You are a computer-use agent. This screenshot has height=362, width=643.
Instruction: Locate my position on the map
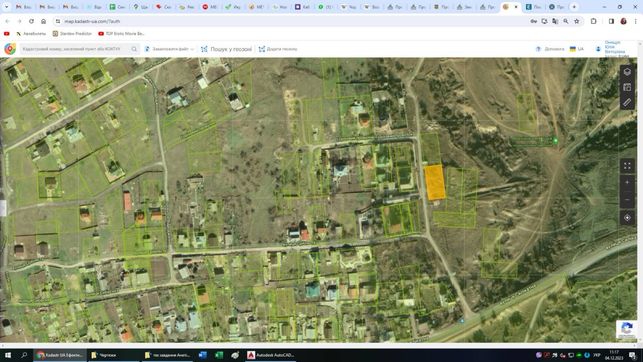(x=627, y=218)
